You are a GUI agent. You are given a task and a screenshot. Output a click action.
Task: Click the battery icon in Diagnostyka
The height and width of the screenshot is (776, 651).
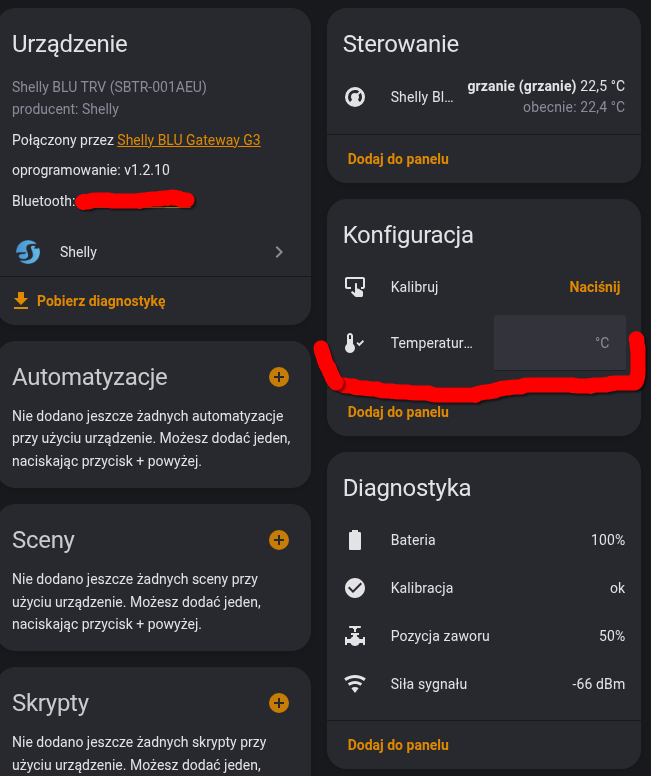355,540
